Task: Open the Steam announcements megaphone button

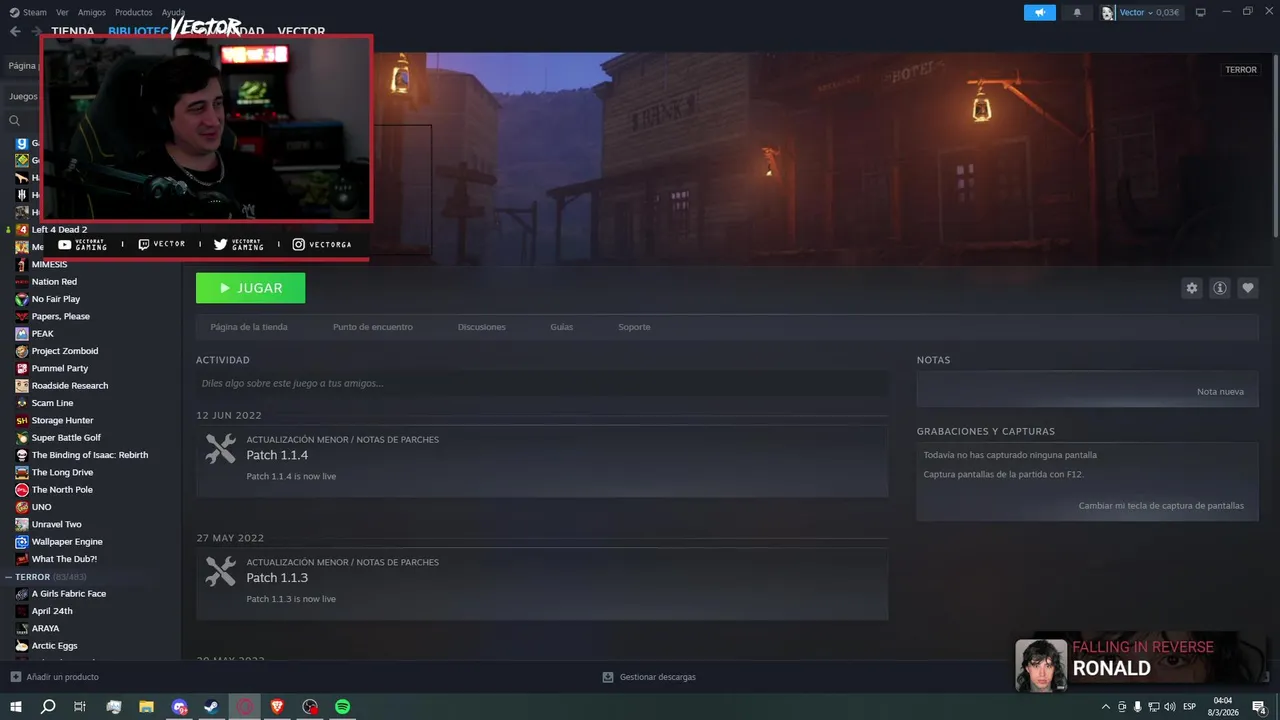Action: coord(1040,12)
